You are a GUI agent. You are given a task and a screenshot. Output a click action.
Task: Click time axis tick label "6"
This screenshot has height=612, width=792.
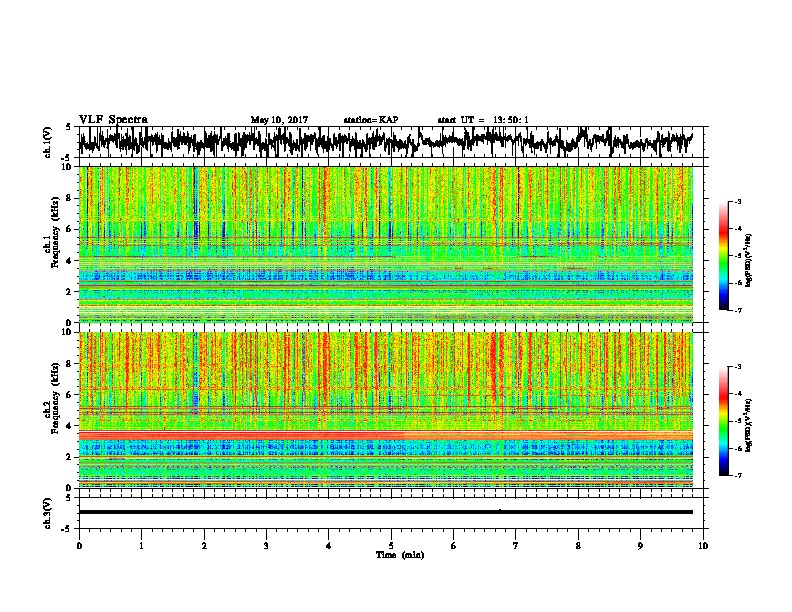[x=453, y=546]
